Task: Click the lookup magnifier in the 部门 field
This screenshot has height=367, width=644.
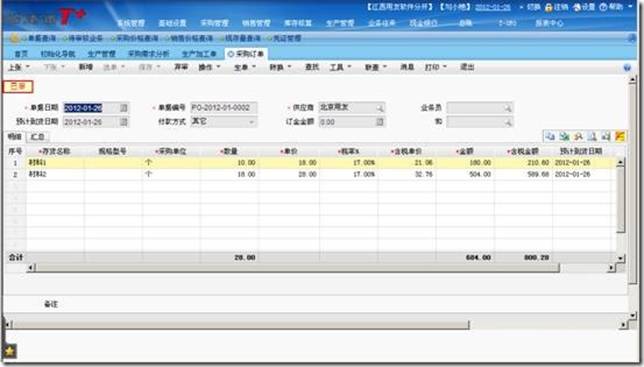Action: [x=508, y=122]
